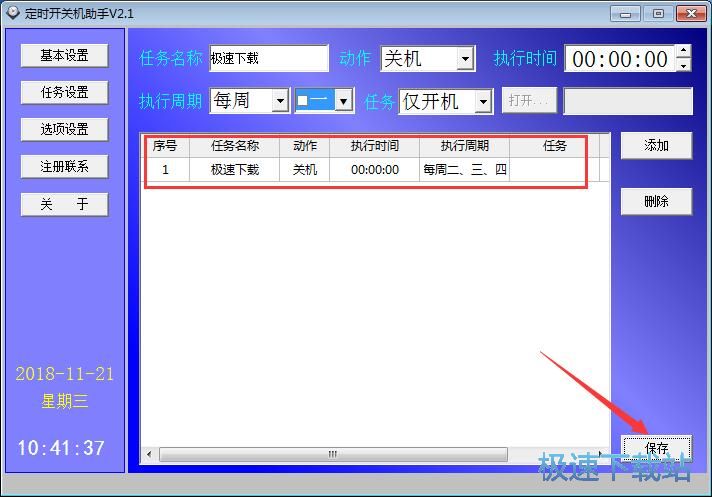Open the weekday checkbox dropdown
Image resolution: width=712 pixels, height=497 pixels.
pyautogui.click(x=344, y=101)
